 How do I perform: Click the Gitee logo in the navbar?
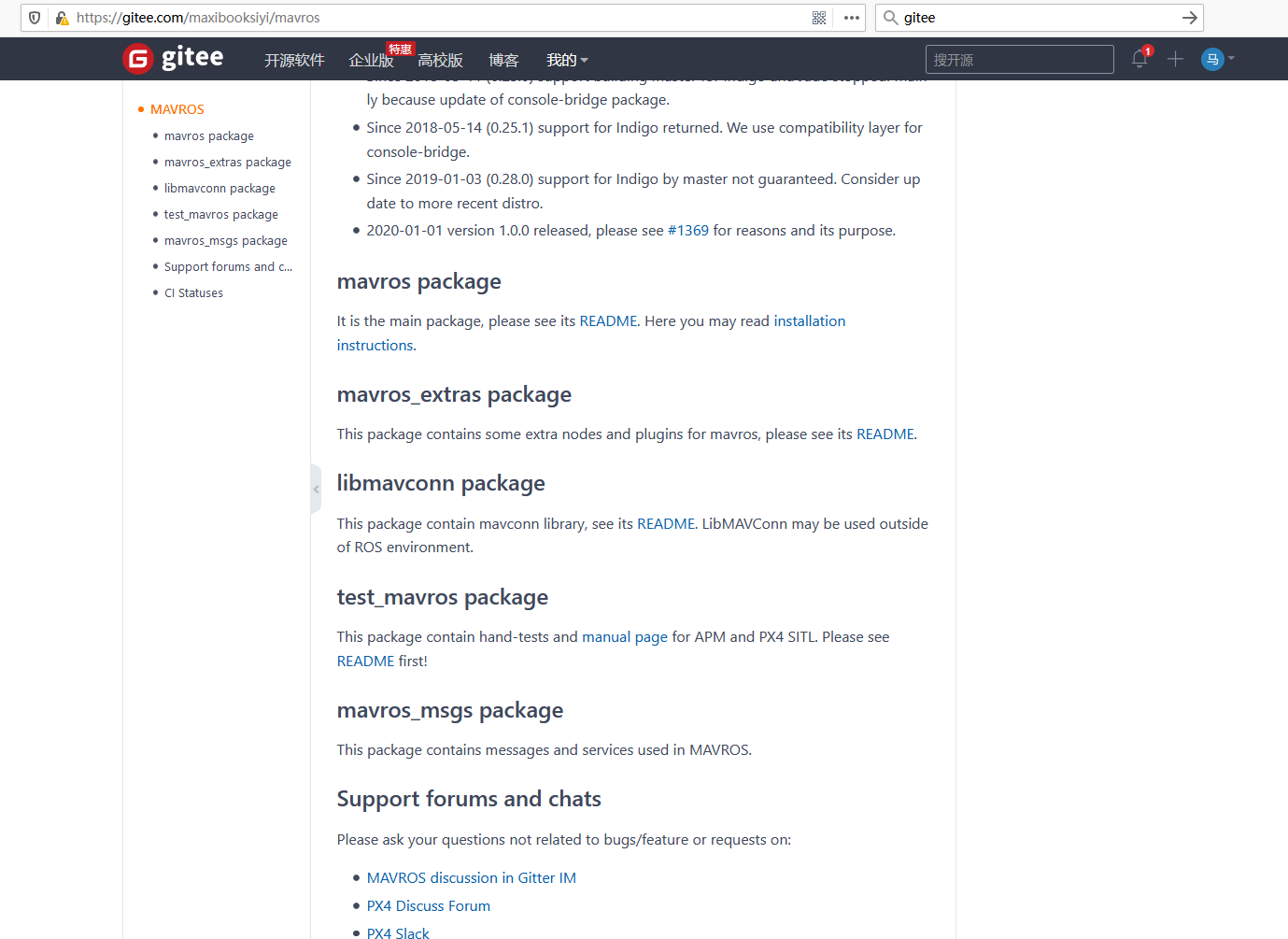(173, 58)
